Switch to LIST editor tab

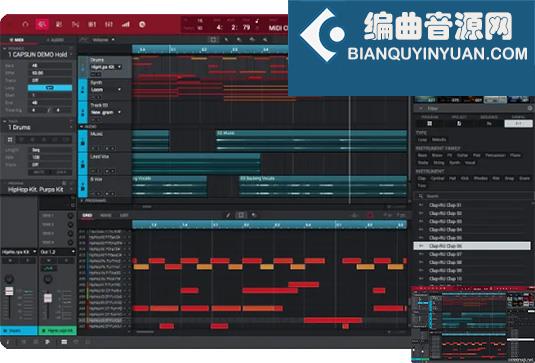pyautogui.click(x=124, y=215)
